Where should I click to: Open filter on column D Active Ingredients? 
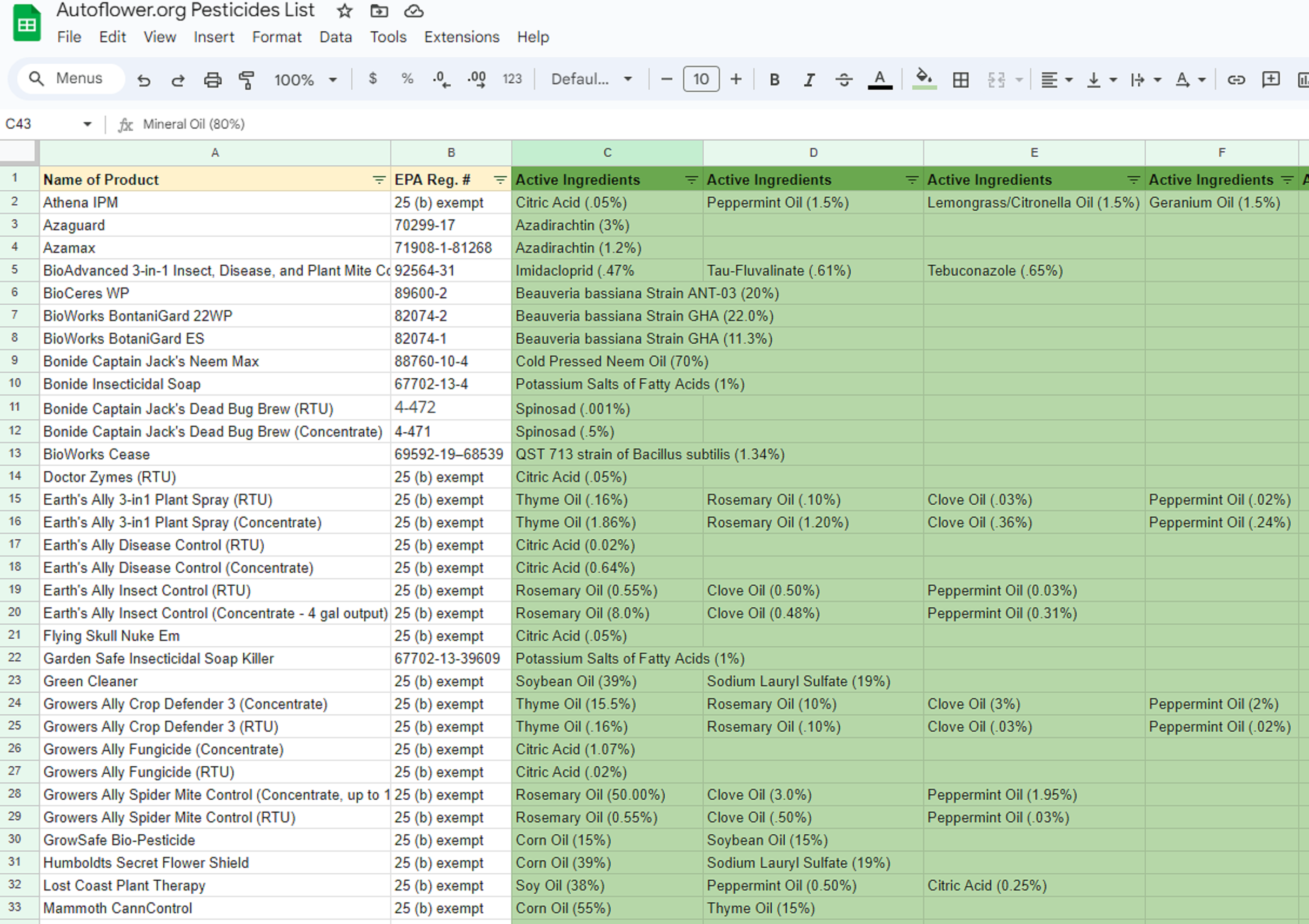point(912,180)
